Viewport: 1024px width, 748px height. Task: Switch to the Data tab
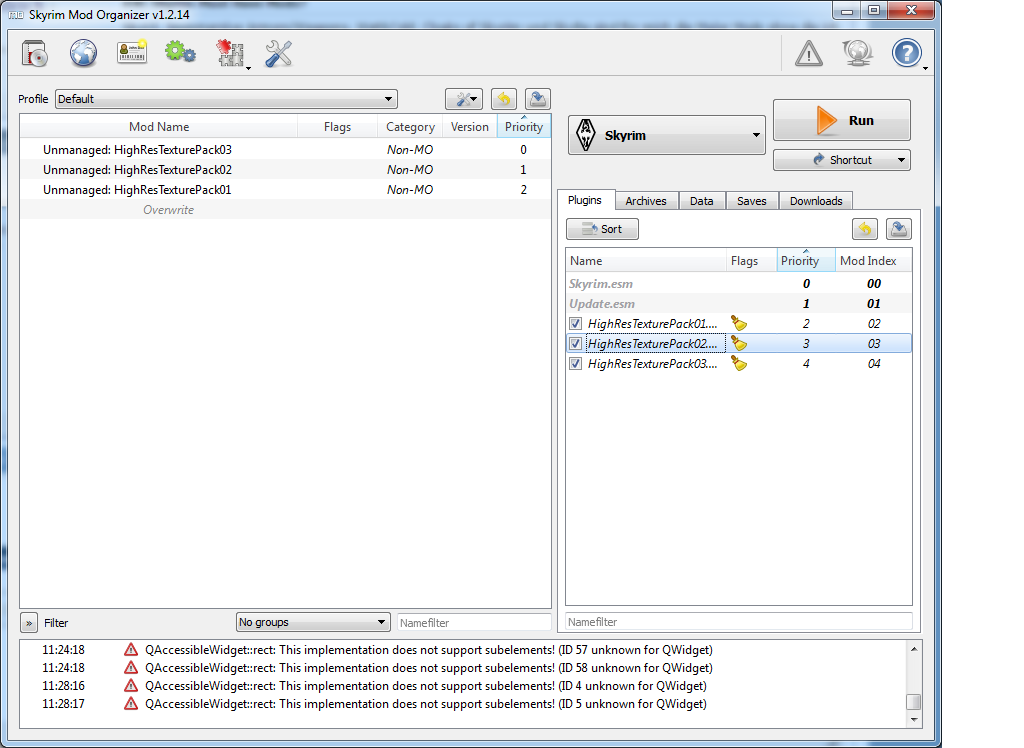coord(701,201)
